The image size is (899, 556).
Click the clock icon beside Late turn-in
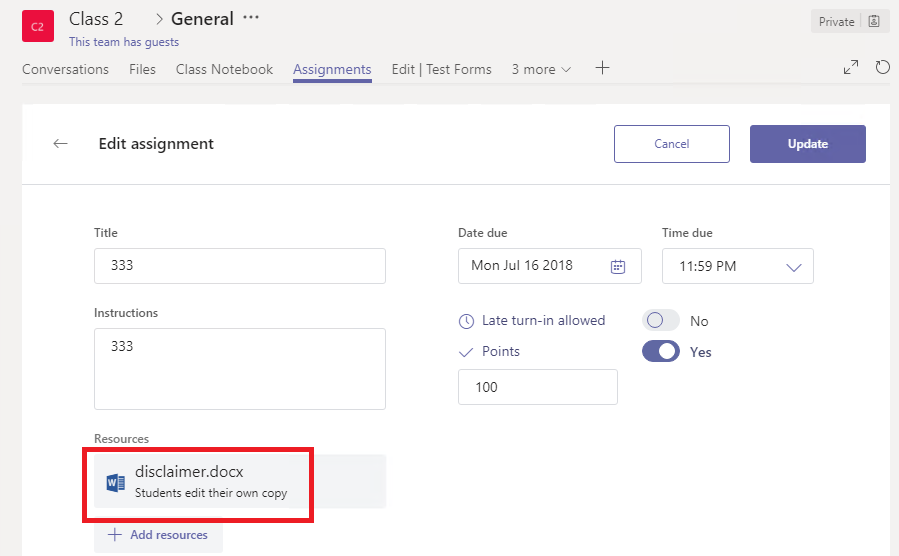466,321
